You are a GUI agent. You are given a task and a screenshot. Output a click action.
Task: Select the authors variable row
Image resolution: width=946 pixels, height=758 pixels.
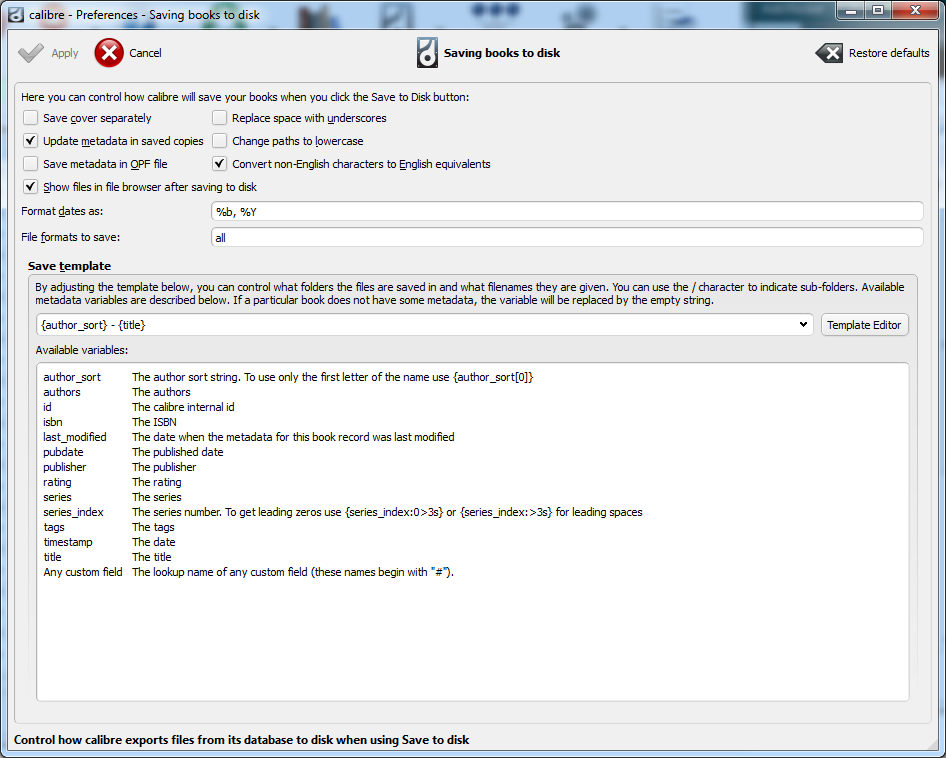pos(117,392)
